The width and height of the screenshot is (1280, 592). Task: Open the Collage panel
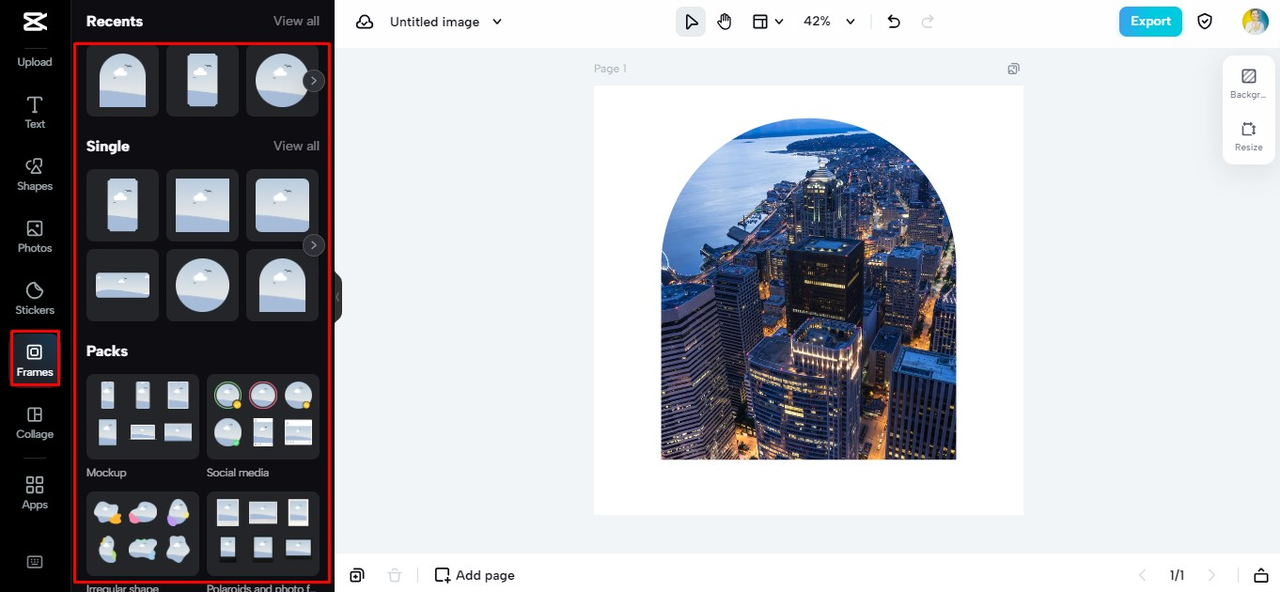point(34,422)
